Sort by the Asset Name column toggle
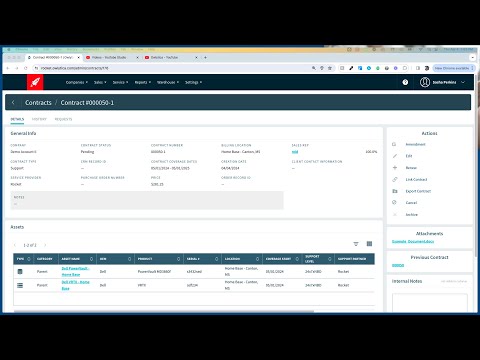The image size is (480, 360). (x=91, y=259)
